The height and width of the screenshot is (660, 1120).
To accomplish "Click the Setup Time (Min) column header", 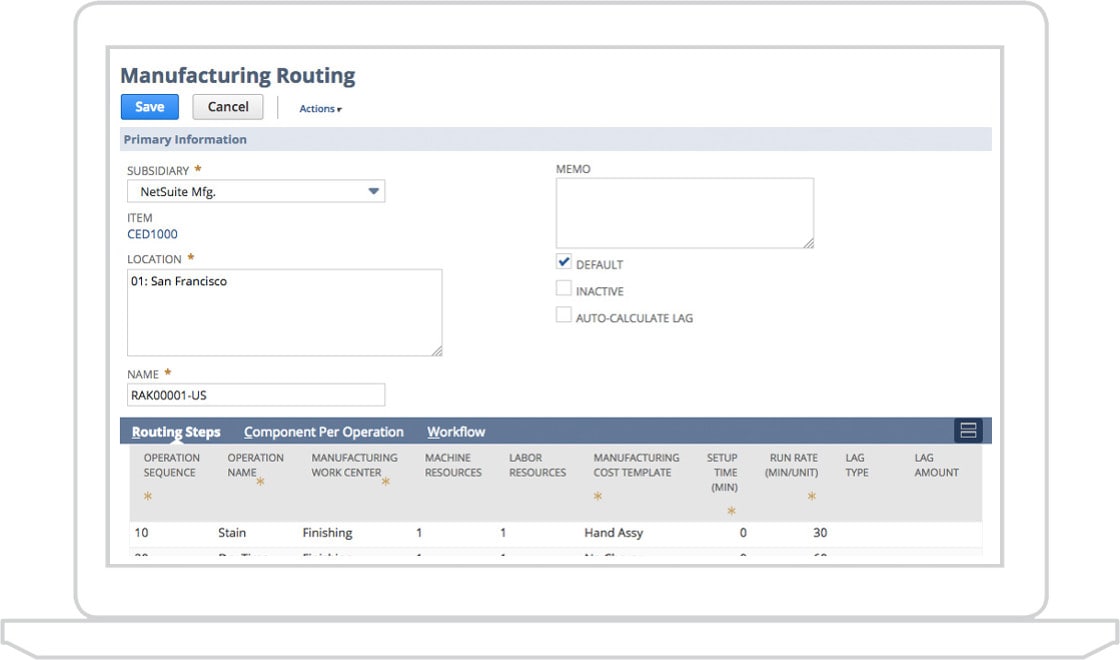I will click(x=723, y=472).
